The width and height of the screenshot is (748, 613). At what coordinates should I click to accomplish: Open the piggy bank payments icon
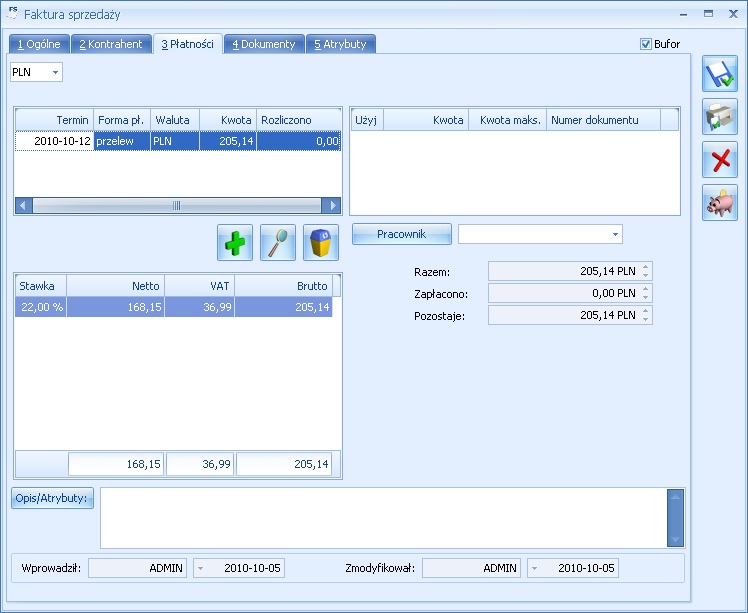point(720,203)
